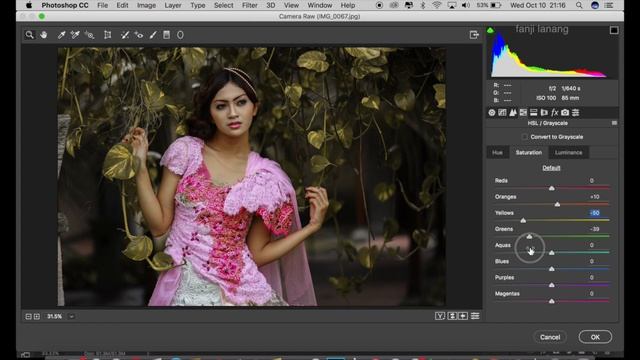Viewport: 640px width, 360px height.
Task: Select the Color Sampler tool
Action: [x=75, y=35]
